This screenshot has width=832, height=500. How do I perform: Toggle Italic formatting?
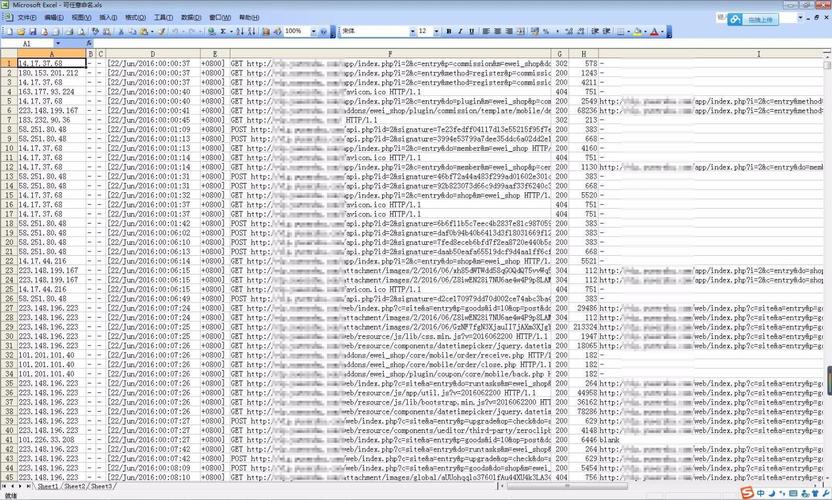click(459, 31)
